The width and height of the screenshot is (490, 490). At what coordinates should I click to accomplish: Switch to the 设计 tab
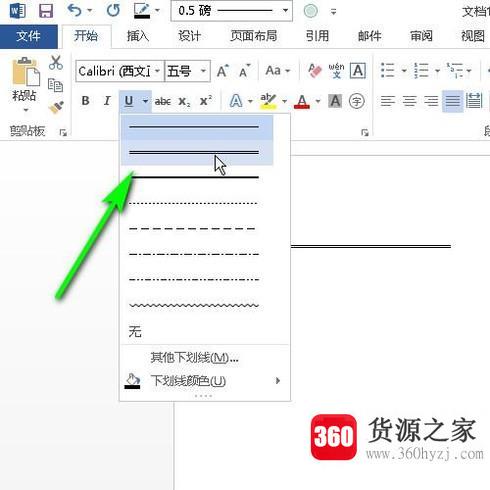point(189,36)
